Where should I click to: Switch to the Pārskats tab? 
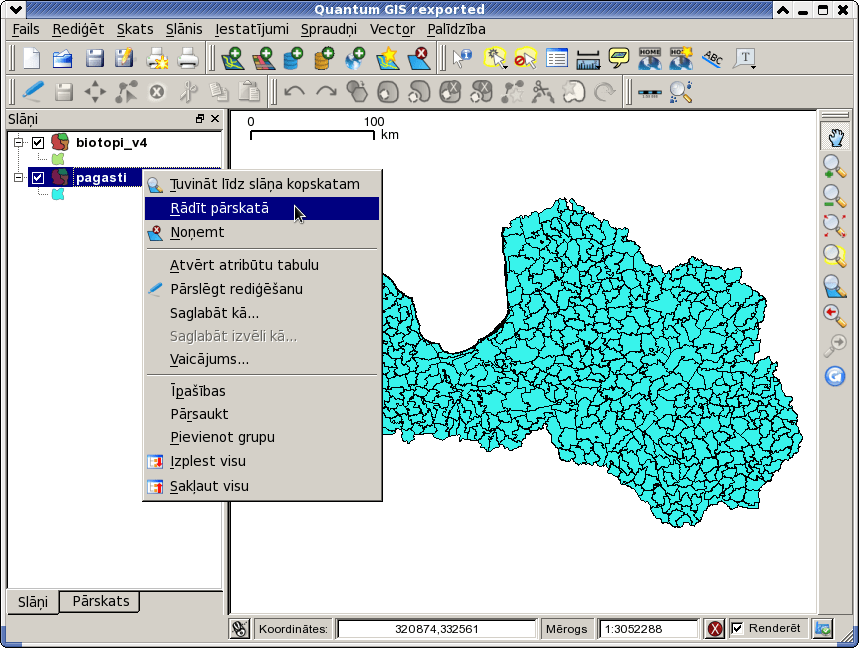[101, 601]
